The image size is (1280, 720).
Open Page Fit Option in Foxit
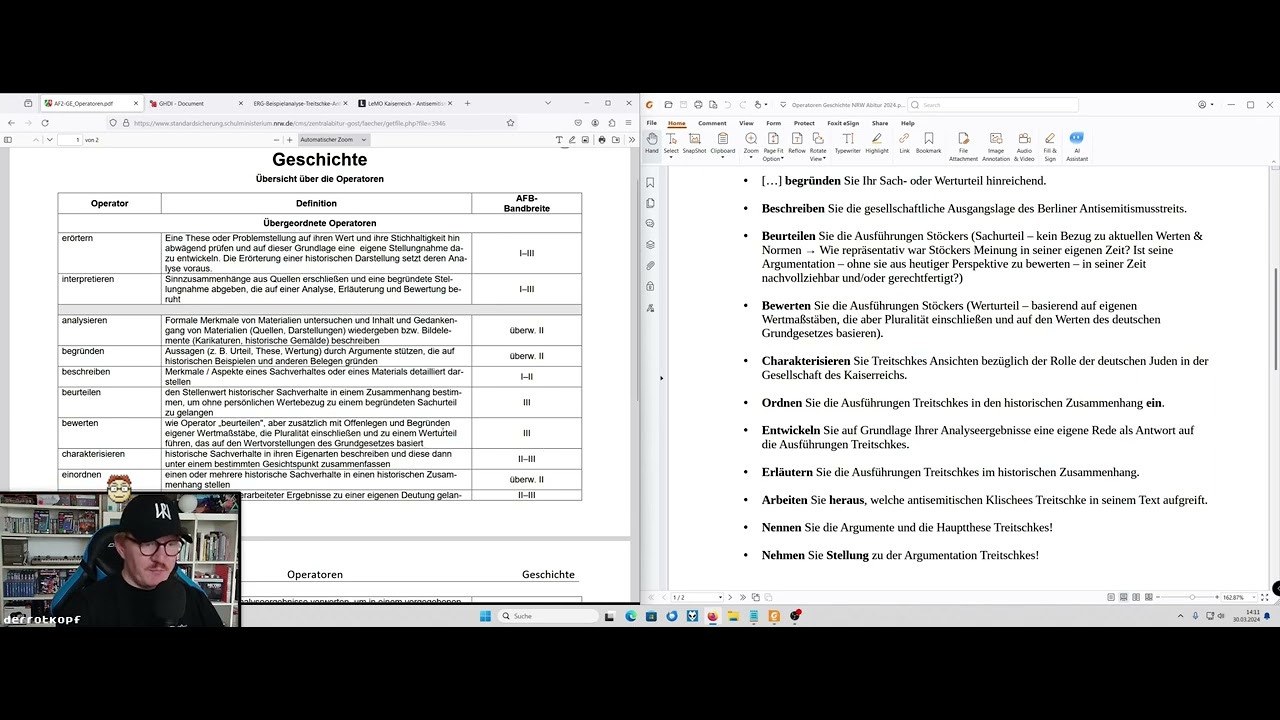coord(773,147)
